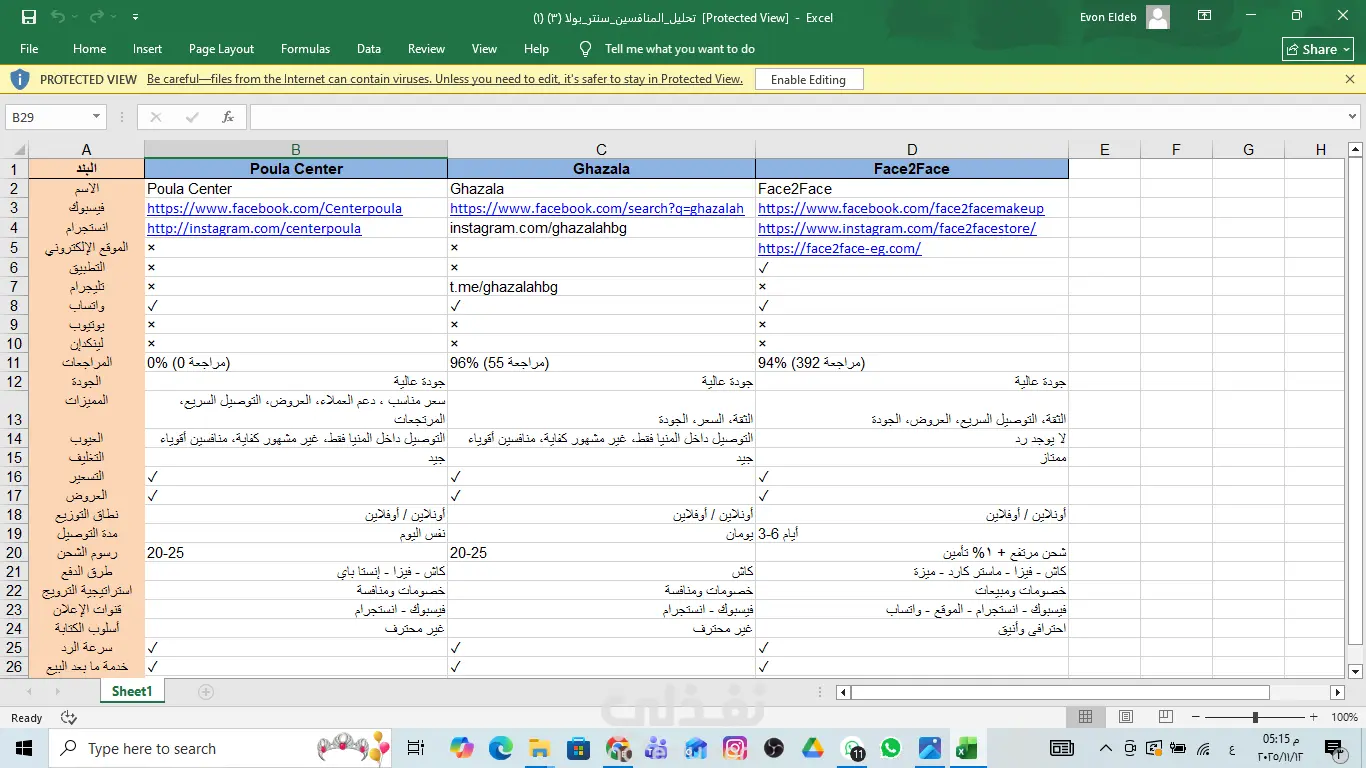Click the Enter checkmark icon in formula bar
1366x768 pixels.
pos(192,117)
